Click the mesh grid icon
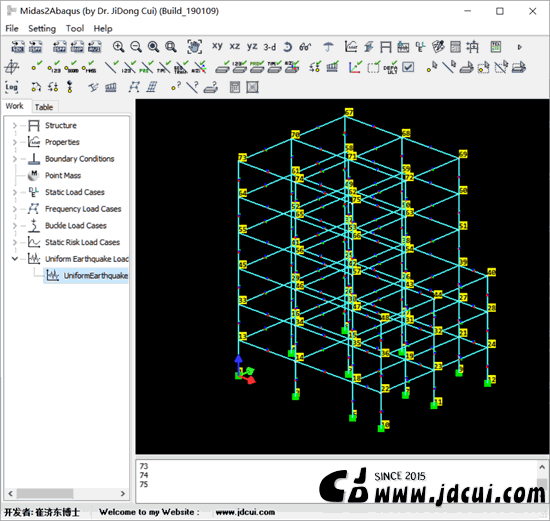The height and width of the screenshot is (521, 550). pyautogui.click(x=252, y=87)
